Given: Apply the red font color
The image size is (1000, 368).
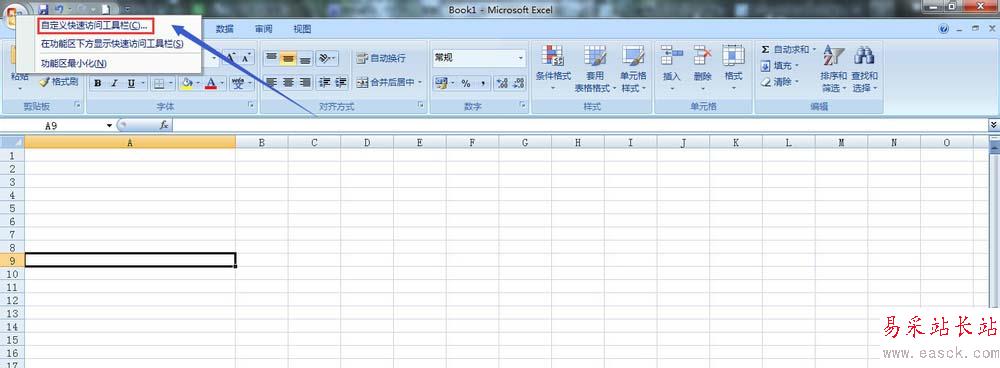Looking at the screenshot, I should click(211, 83).
